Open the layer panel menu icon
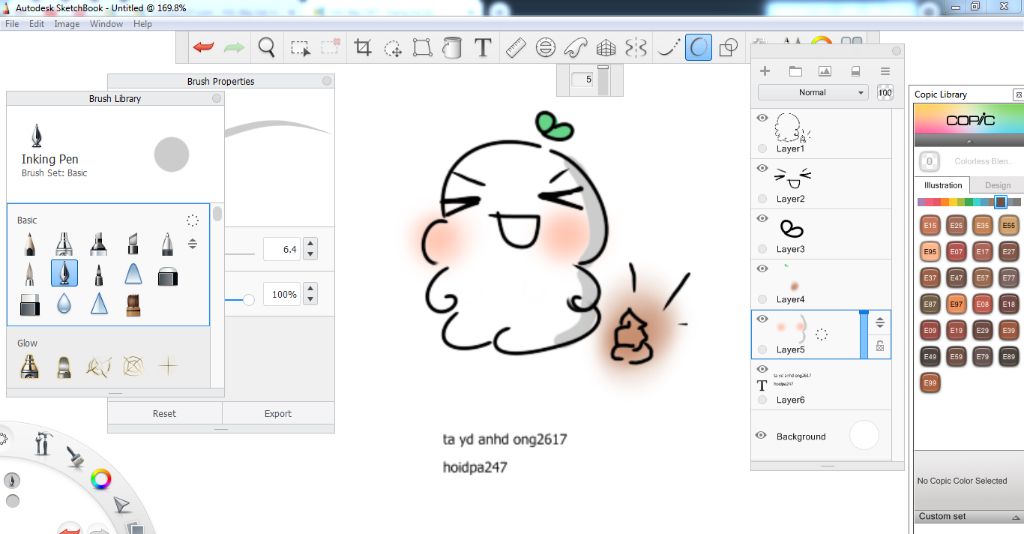This screenshot has width=1024, height=534. click(885, 71)
